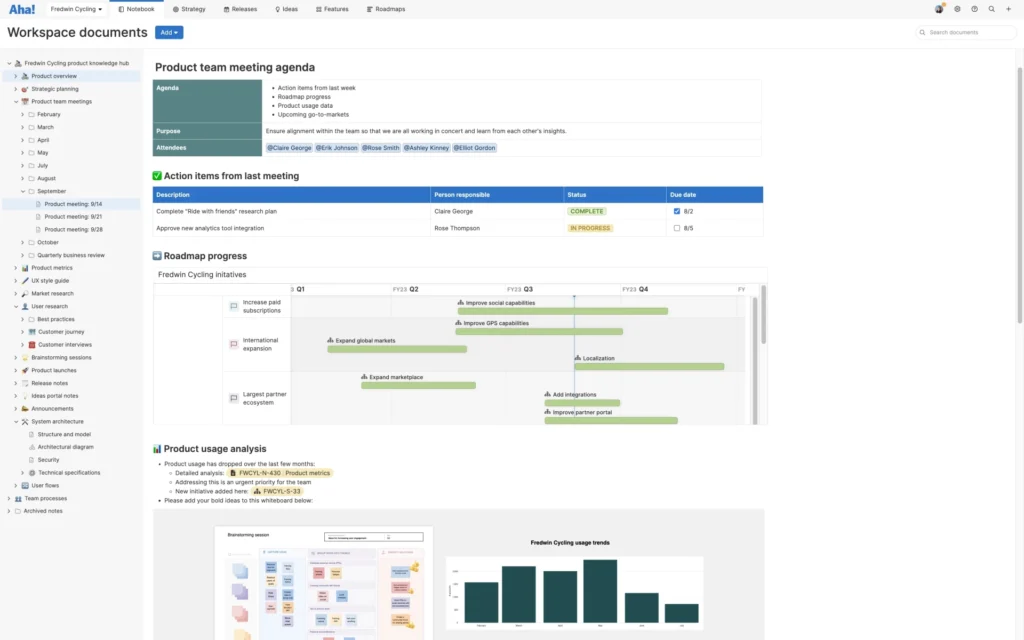The height and width of the screenshot is (640, 1024).
Task: Switch to the Roadmaps tab
Action: coord(386,9)
